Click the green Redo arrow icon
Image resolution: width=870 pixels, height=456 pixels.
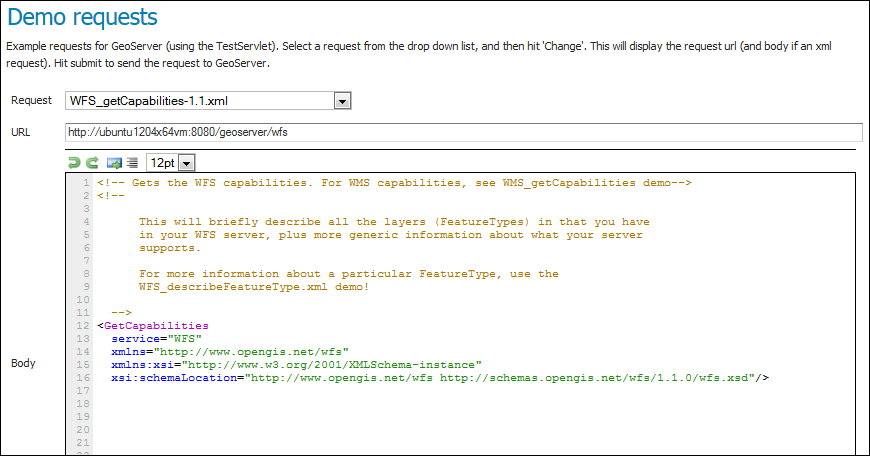[92, 163]
